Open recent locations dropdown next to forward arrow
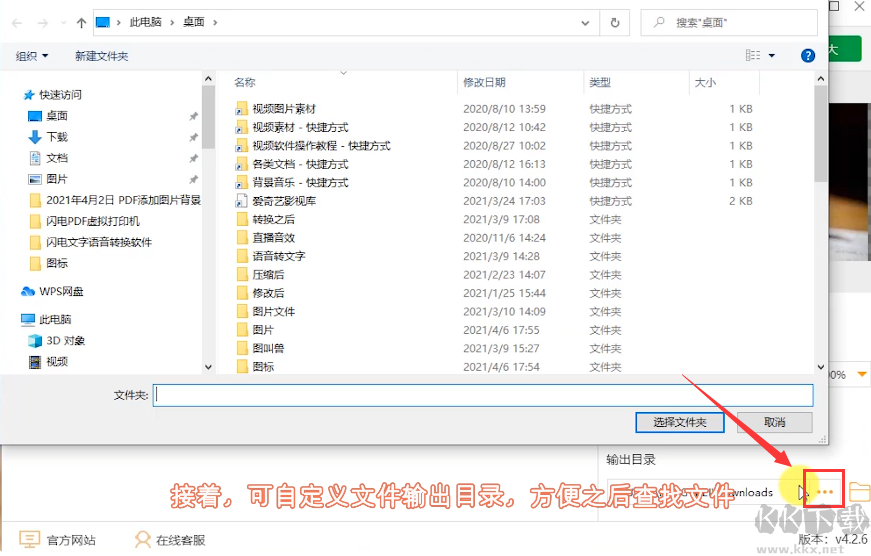The width and height of the screenshot is (871, 556). (63, 23)
